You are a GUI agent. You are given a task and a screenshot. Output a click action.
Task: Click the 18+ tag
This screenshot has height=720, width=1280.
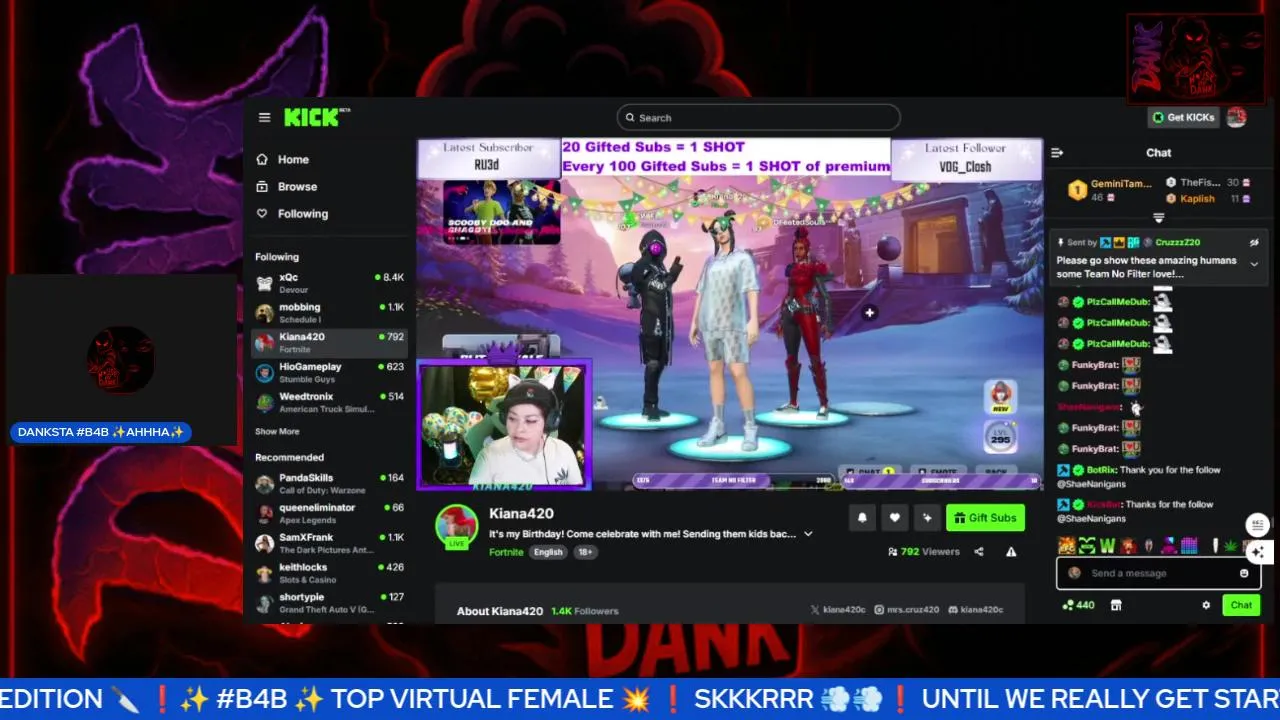coord(585,552)
